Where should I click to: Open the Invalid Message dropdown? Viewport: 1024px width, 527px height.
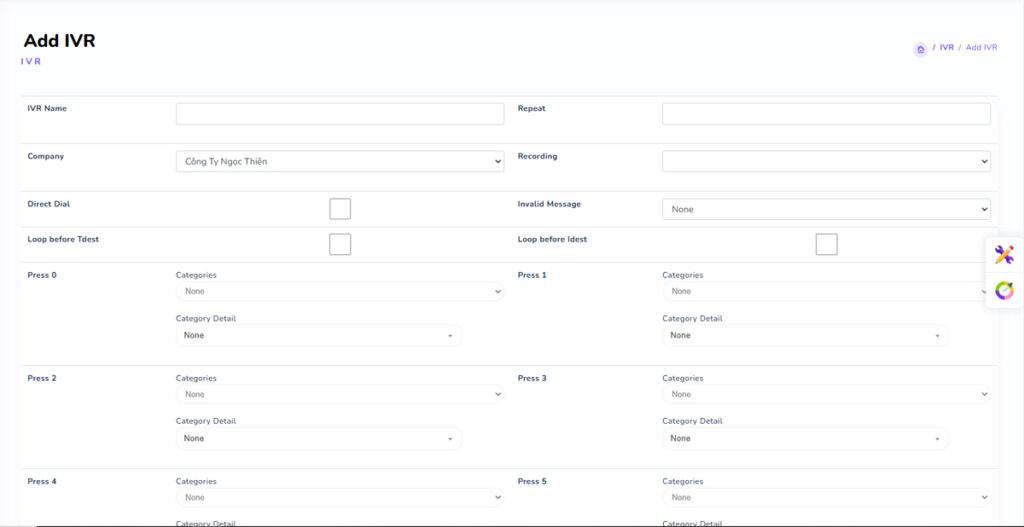[x=826, y=209]
